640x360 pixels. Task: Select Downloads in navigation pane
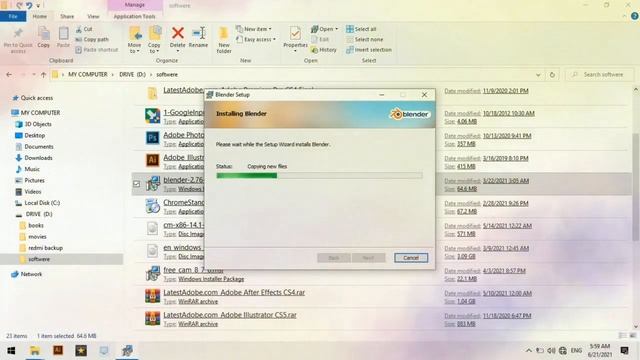[34, 158]
